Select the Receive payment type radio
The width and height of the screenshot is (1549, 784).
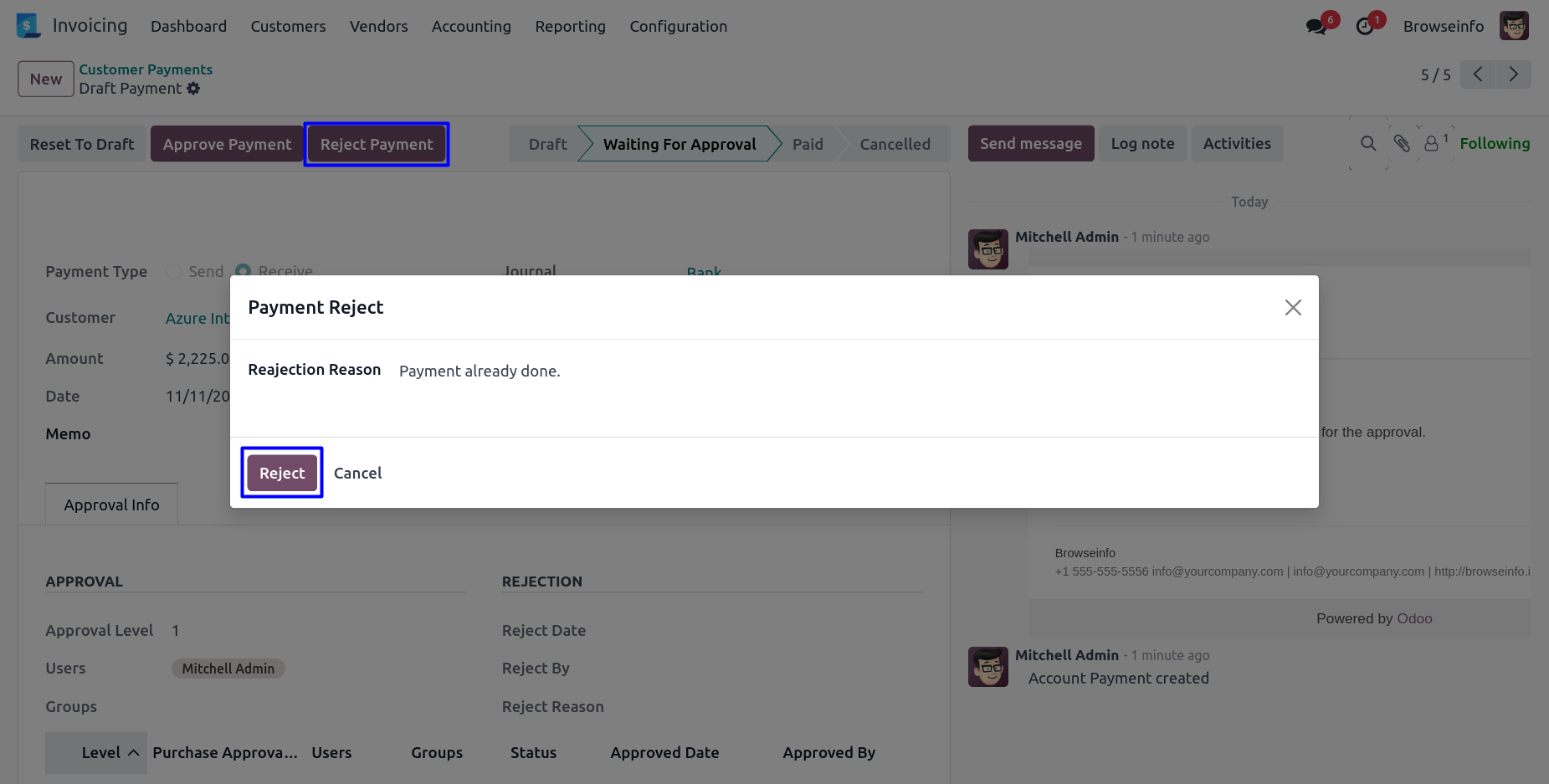[x=244, y=271]
